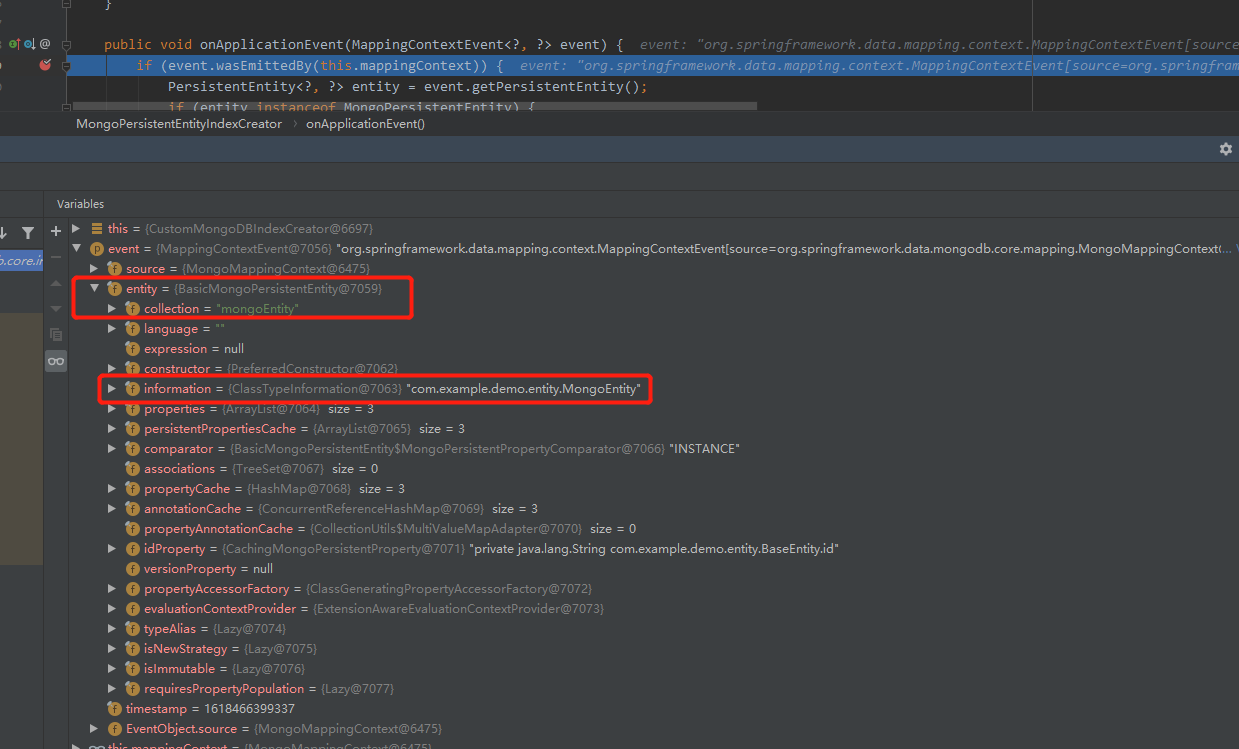Click the Remove Watch minus icon
1239x749 pixels.
56,257
